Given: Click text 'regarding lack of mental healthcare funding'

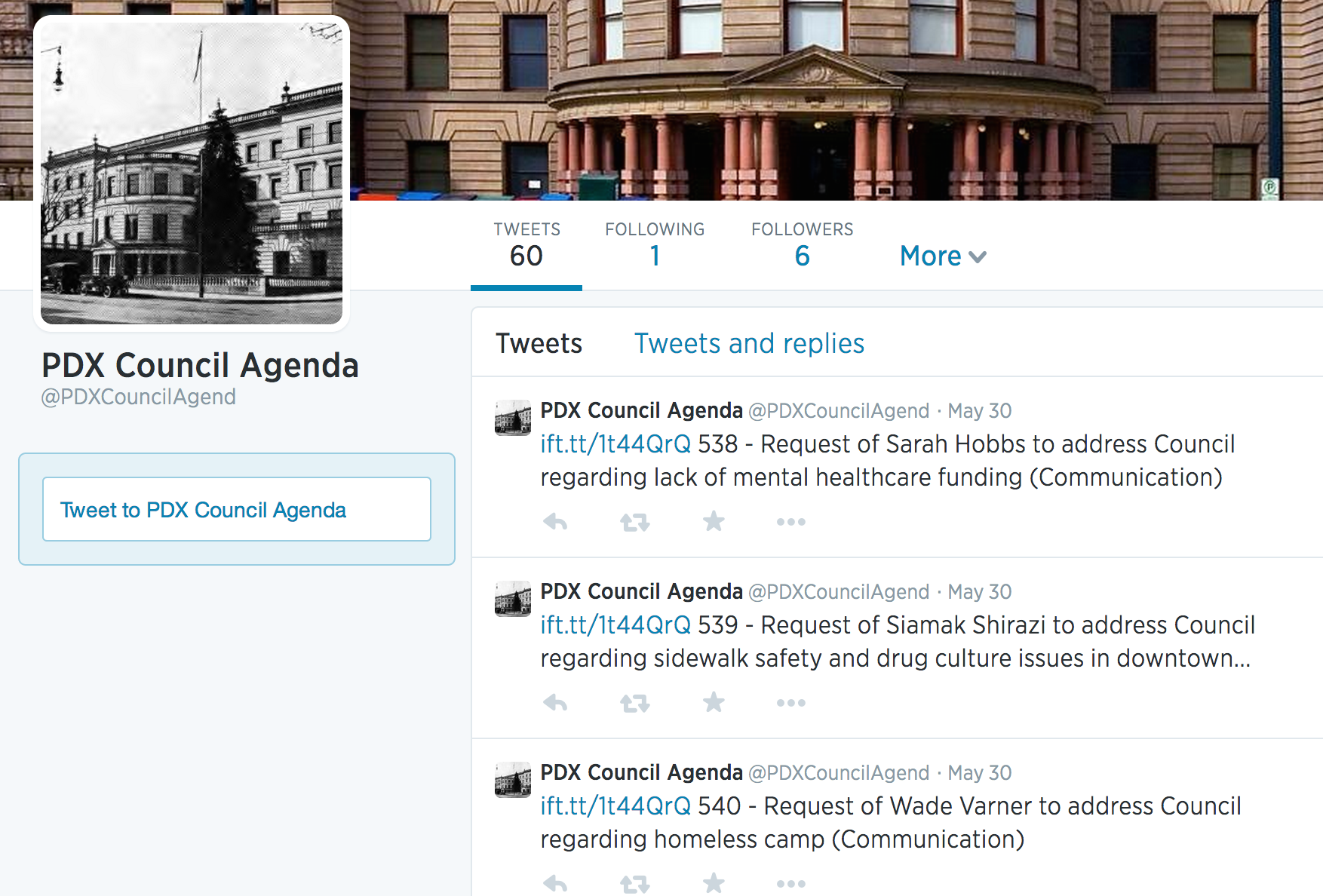Looking at the screenshot, I should tap(781, 477).
